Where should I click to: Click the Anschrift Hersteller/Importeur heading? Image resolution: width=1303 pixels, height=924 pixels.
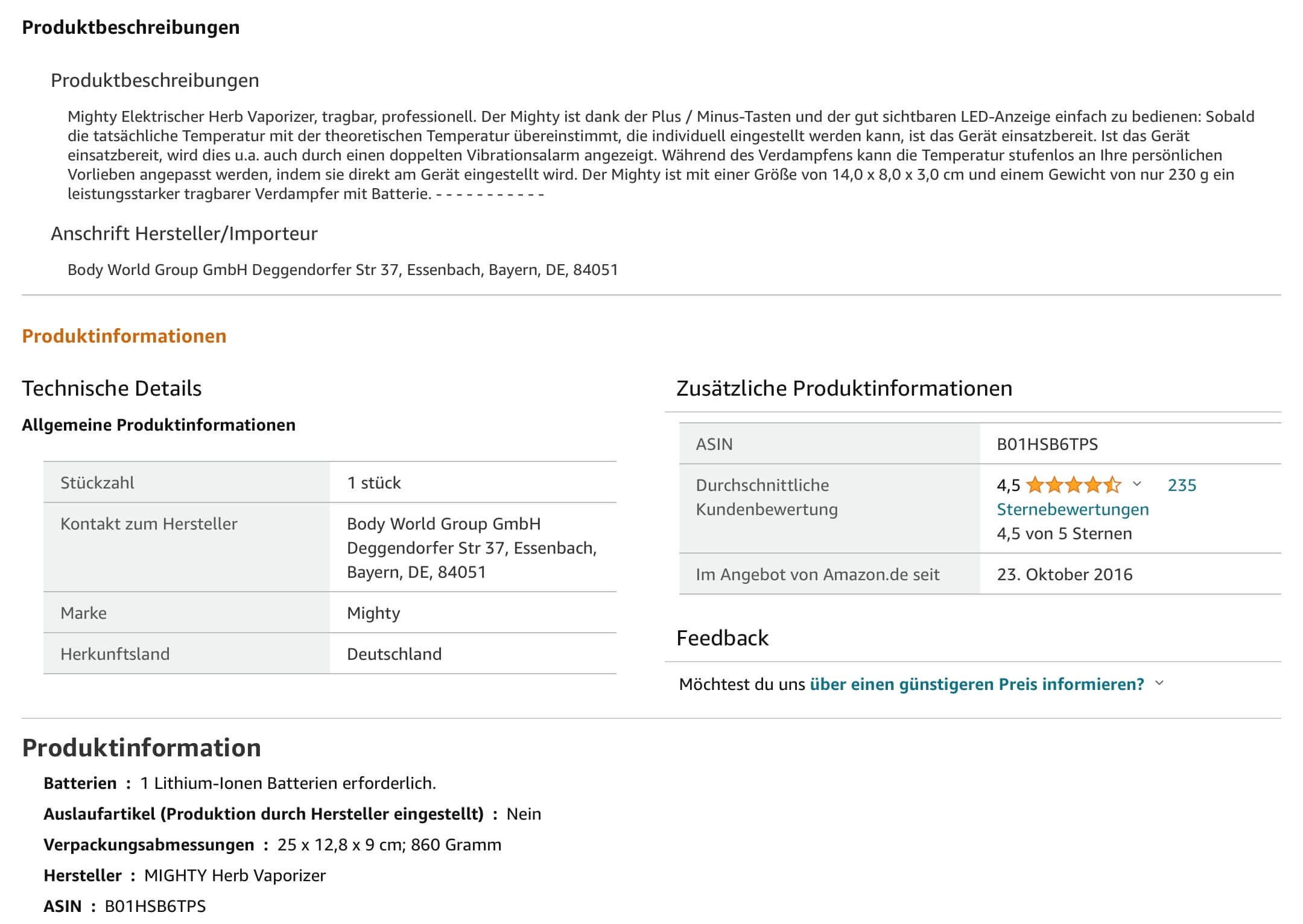click(184, 233)
